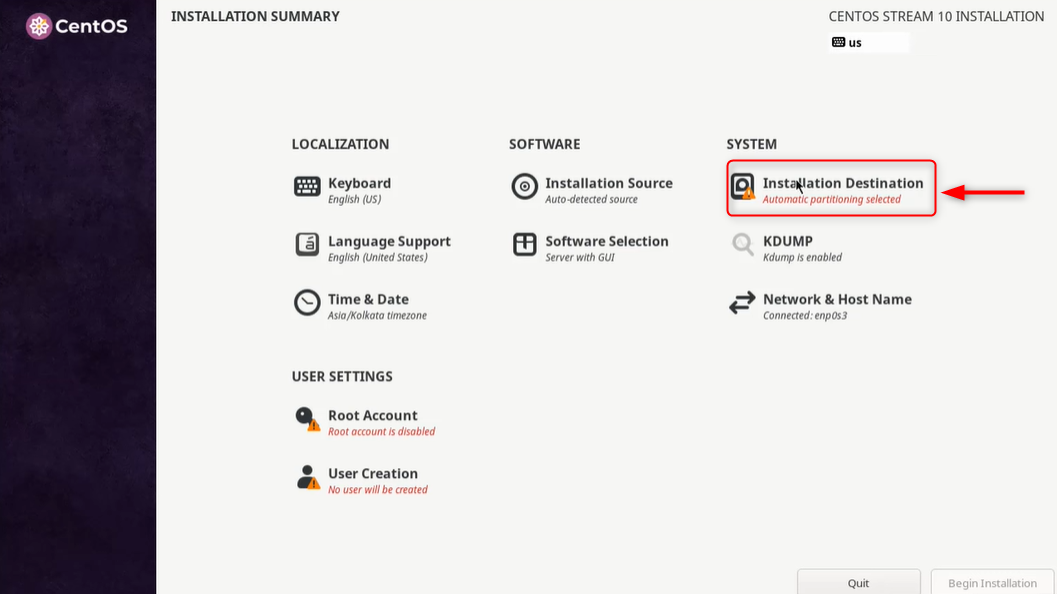Viewport: 1057px width, 594px height.
Task: Click the warning badge on Installation Destination
Action: coord(748,194)
